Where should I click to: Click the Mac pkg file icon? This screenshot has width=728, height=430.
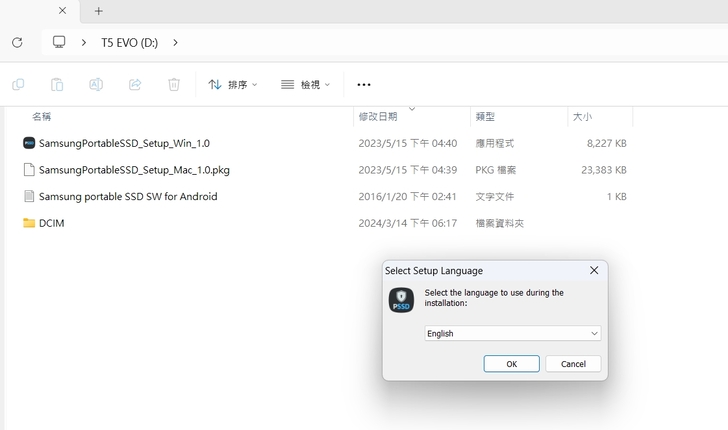point(29,169)
